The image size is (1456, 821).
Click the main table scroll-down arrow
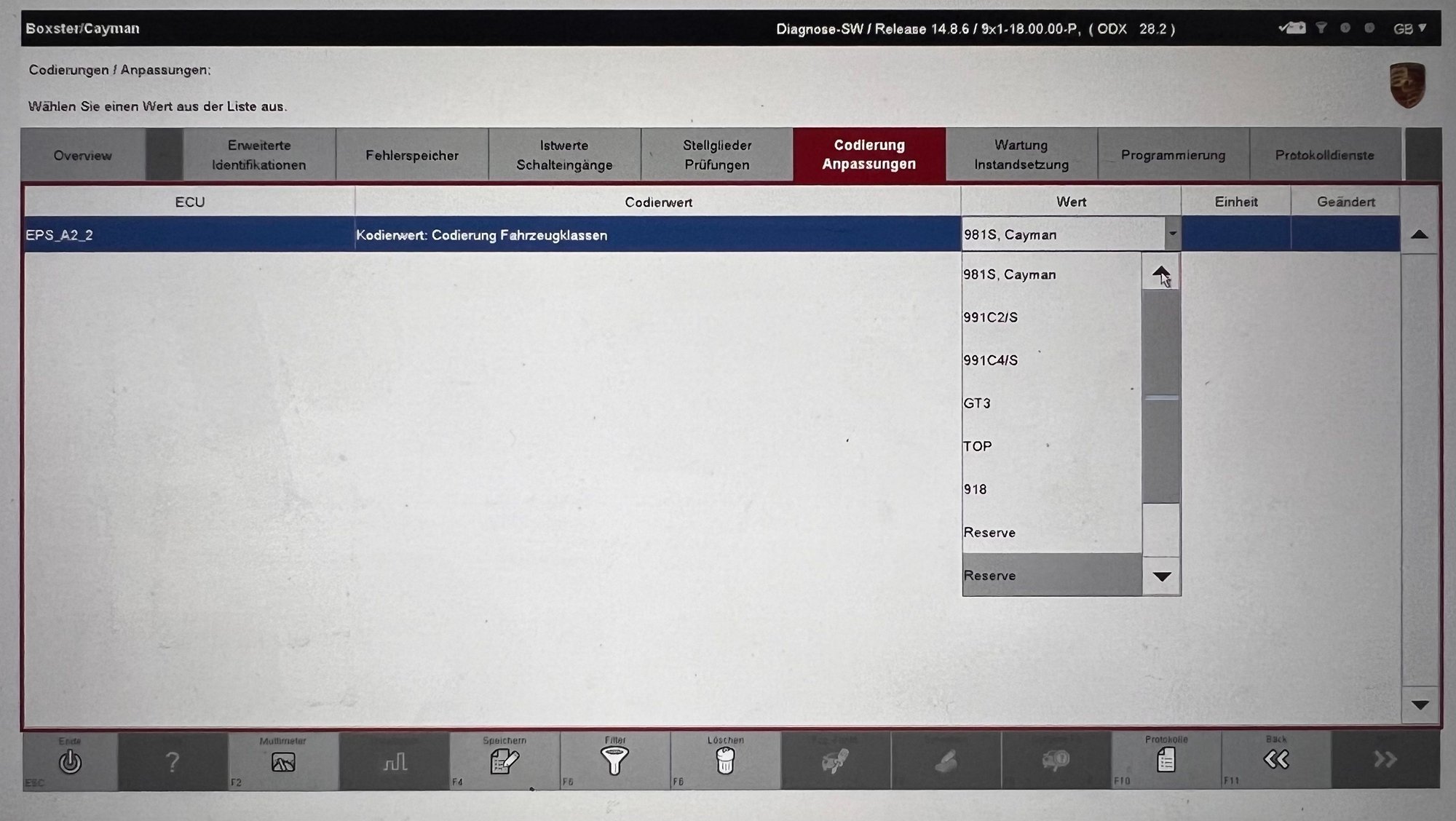[x=1420, y=705]
